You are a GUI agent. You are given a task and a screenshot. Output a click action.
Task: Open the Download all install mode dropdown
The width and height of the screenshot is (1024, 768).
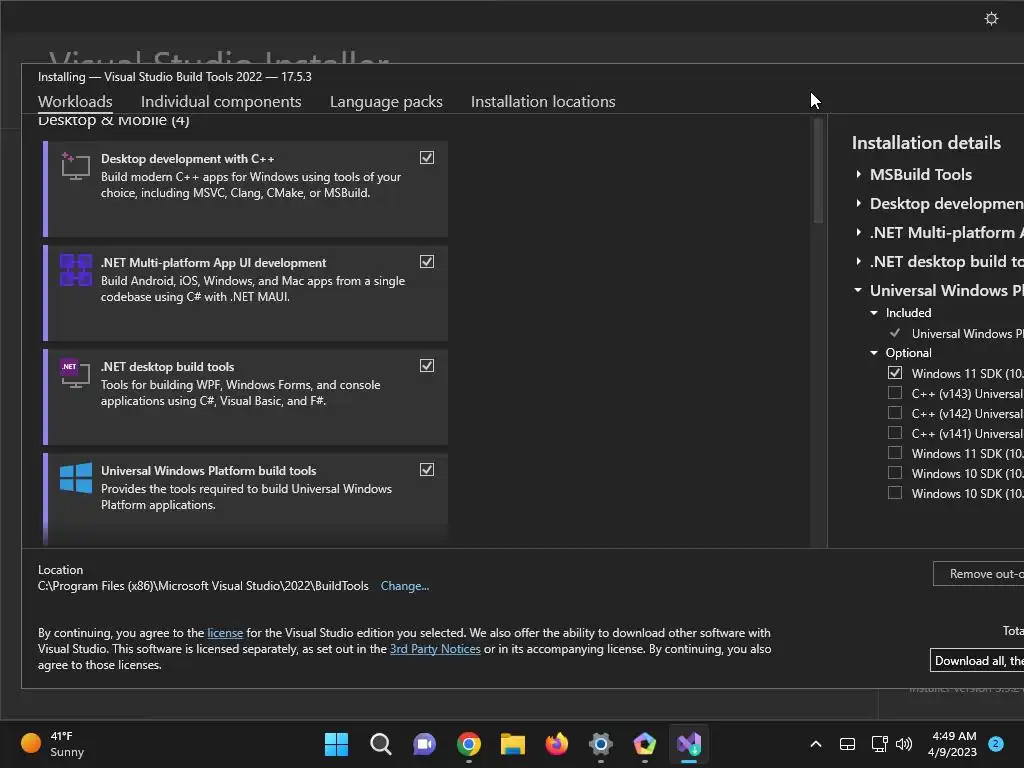pos(977,660)
